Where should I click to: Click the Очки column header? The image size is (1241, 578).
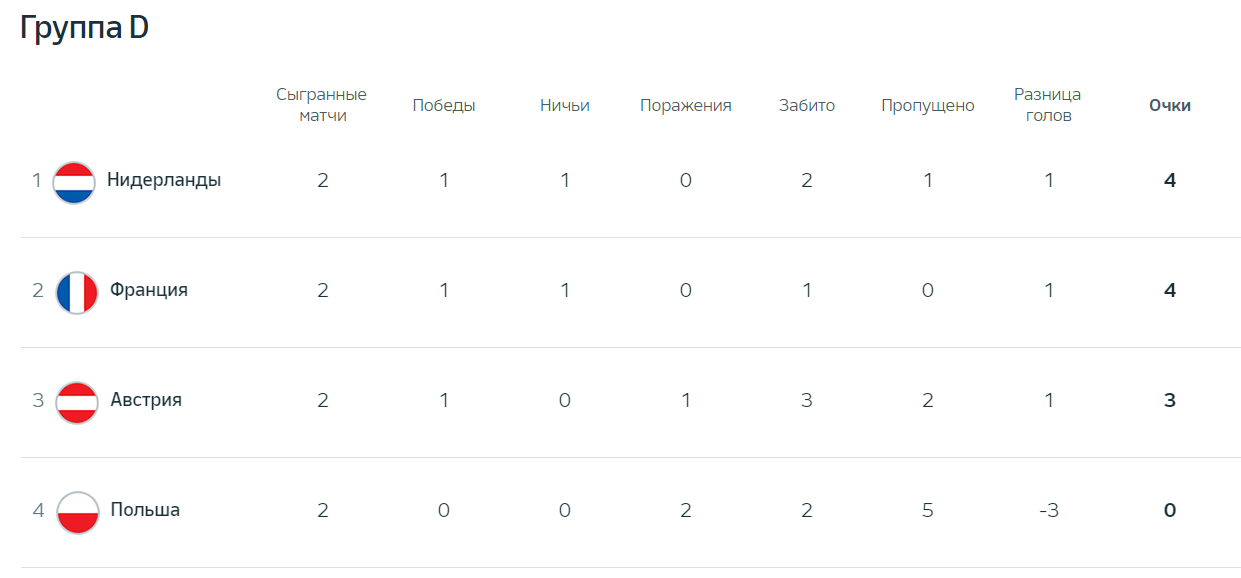(1170, 105)
